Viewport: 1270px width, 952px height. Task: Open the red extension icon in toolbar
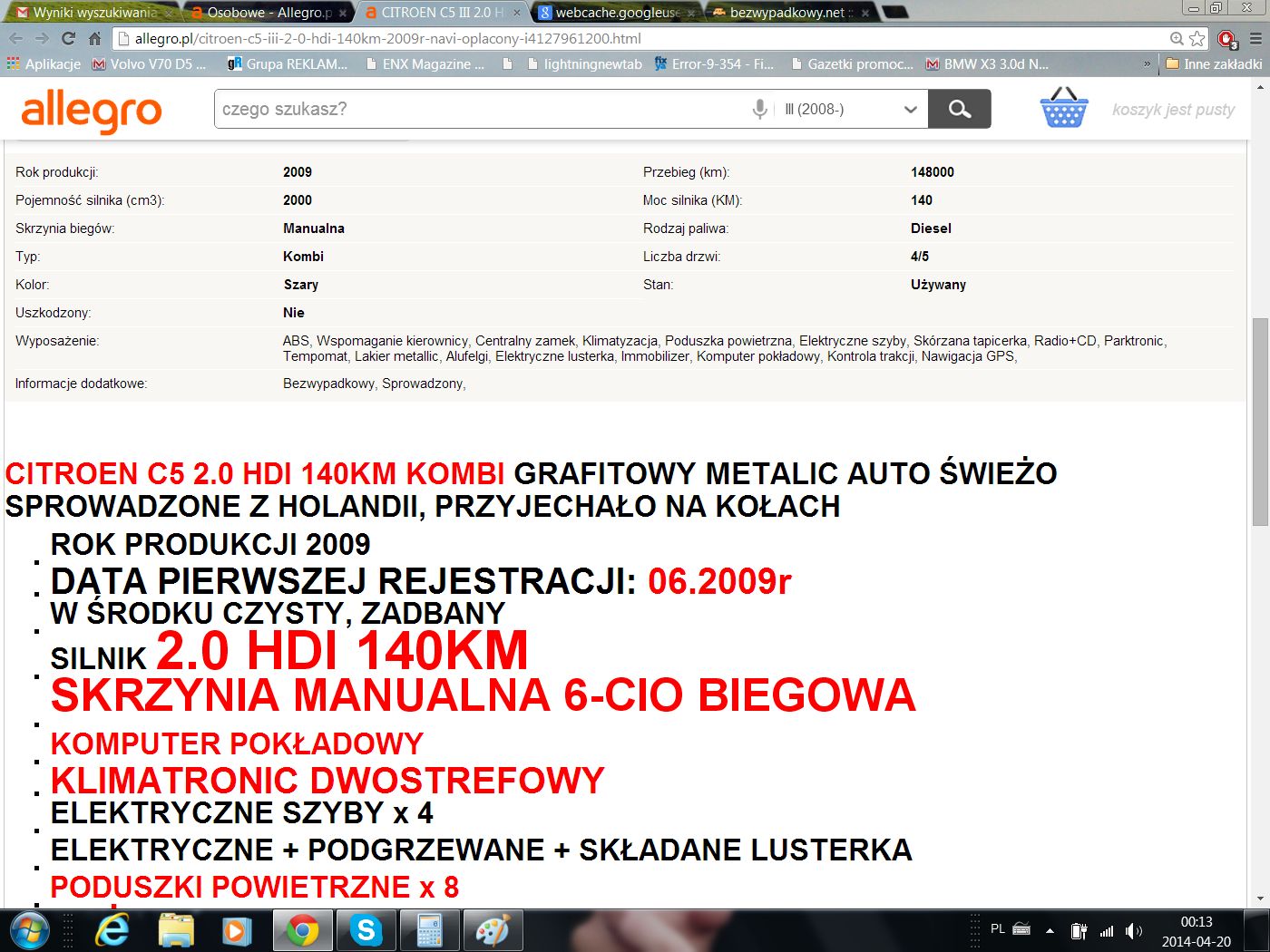tap(1226, 39)
